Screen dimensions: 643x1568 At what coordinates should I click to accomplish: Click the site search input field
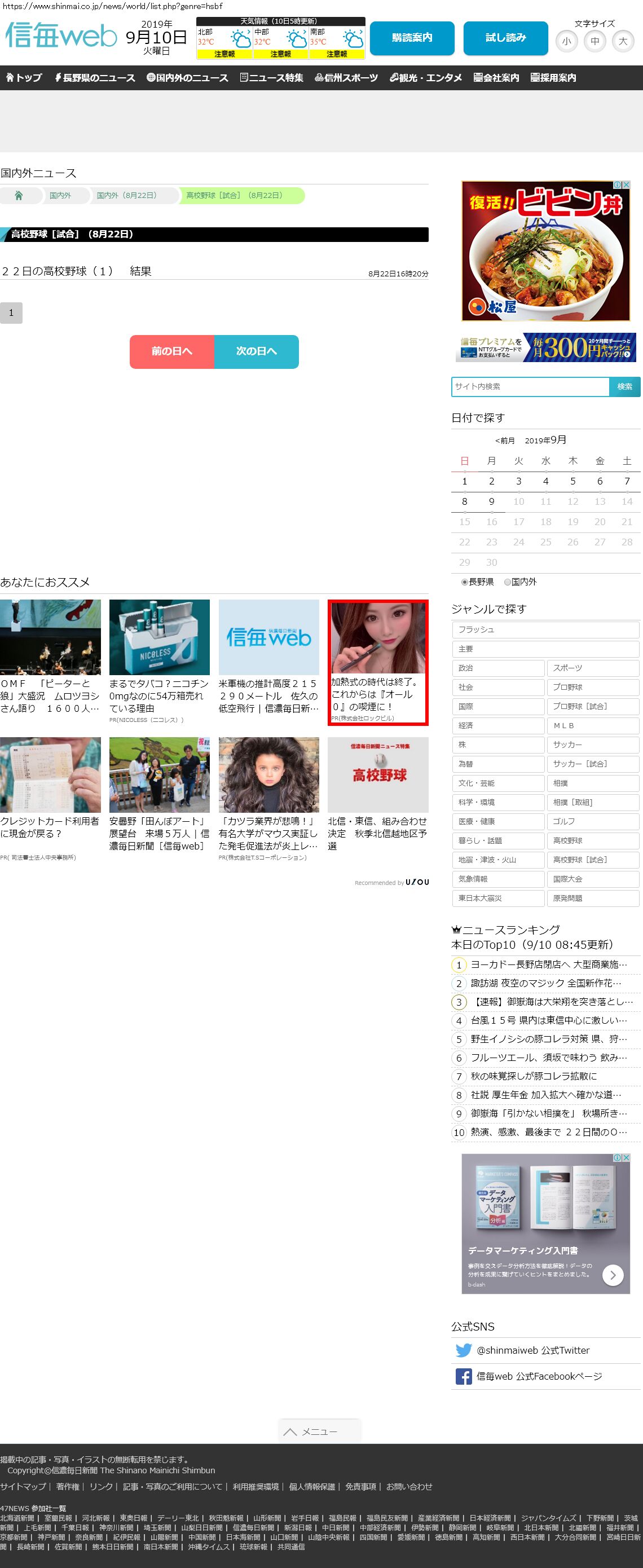point(530,386)
